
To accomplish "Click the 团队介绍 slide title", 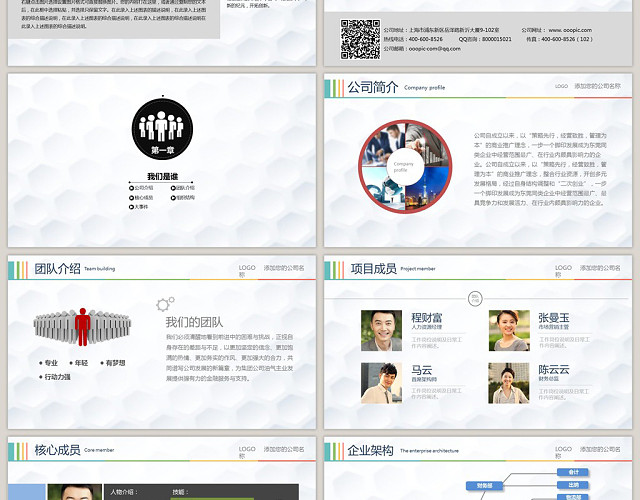I will [58, 269].
